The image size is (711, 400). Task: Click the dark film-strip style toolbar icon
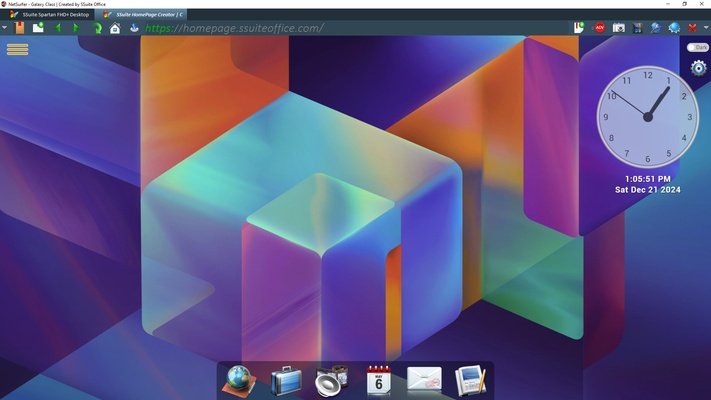638,28
